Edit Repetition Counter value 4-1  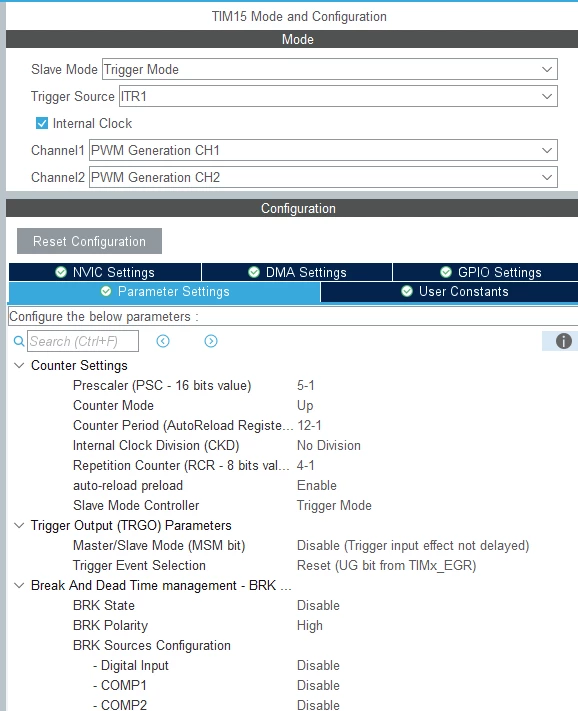[x=306, y=465]
